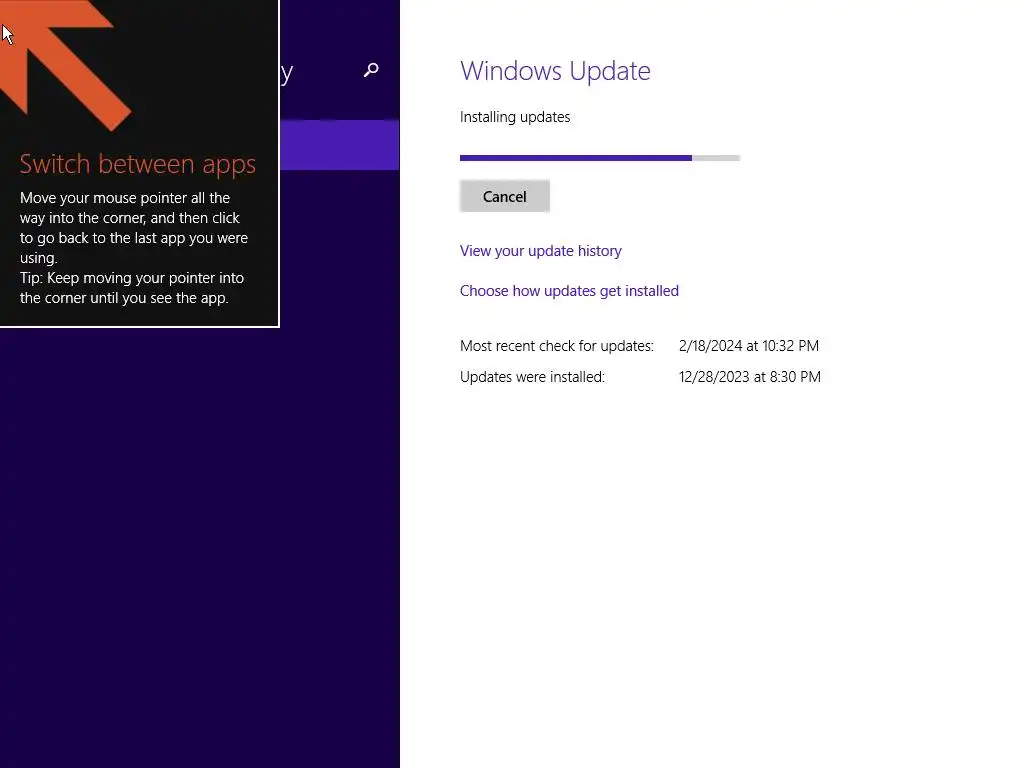Viewport: 1024px width, 768px height.
Task: Click the Updates were installed label
Action: coord(532,377)
